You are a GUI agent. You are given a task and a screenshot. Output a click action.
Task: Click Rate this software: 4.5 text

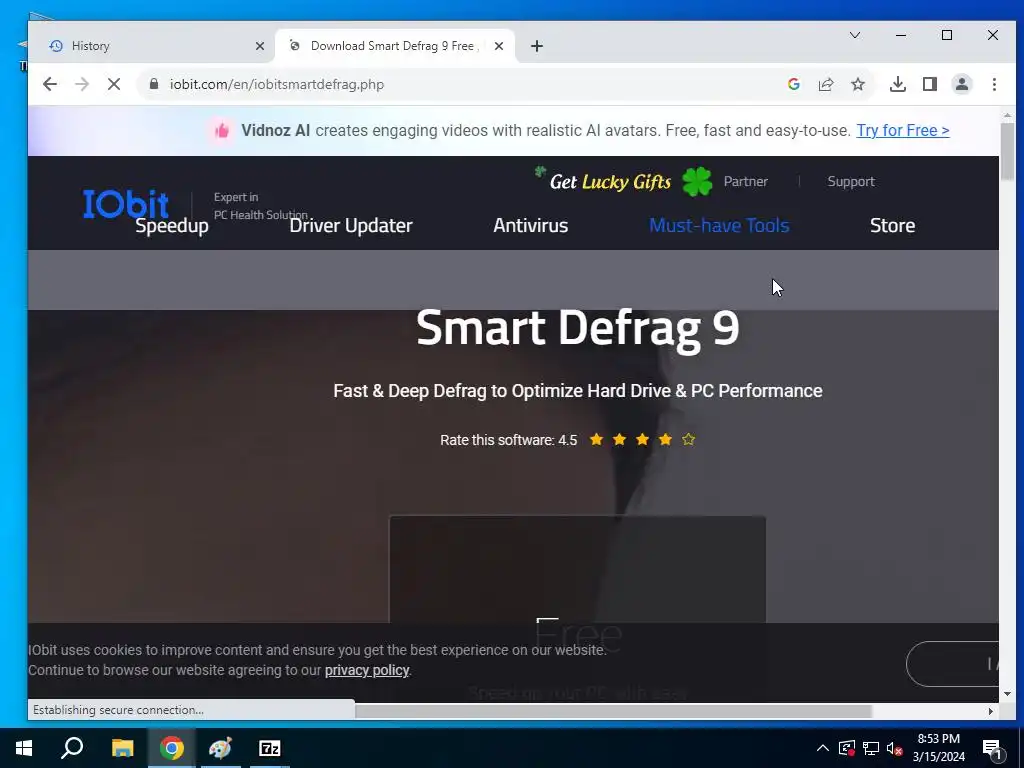[x=508, y=440]
